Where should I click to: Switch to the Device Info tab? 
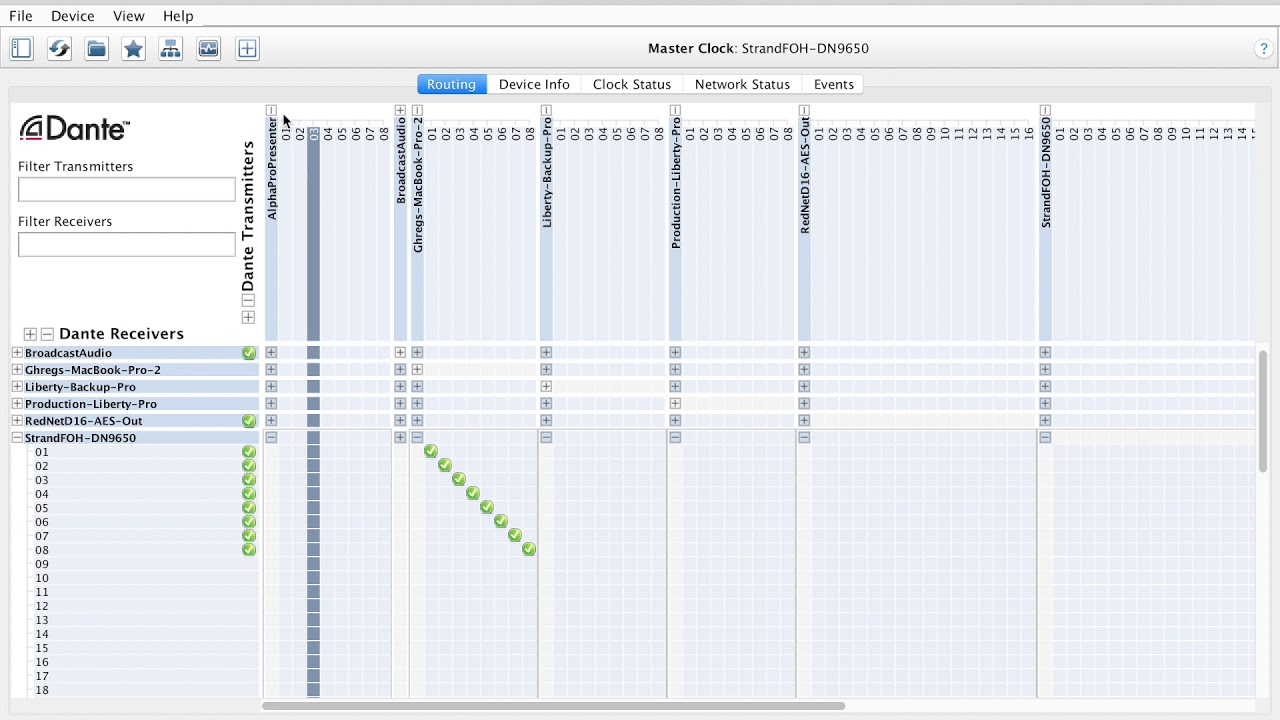click(x=534, y=84)
